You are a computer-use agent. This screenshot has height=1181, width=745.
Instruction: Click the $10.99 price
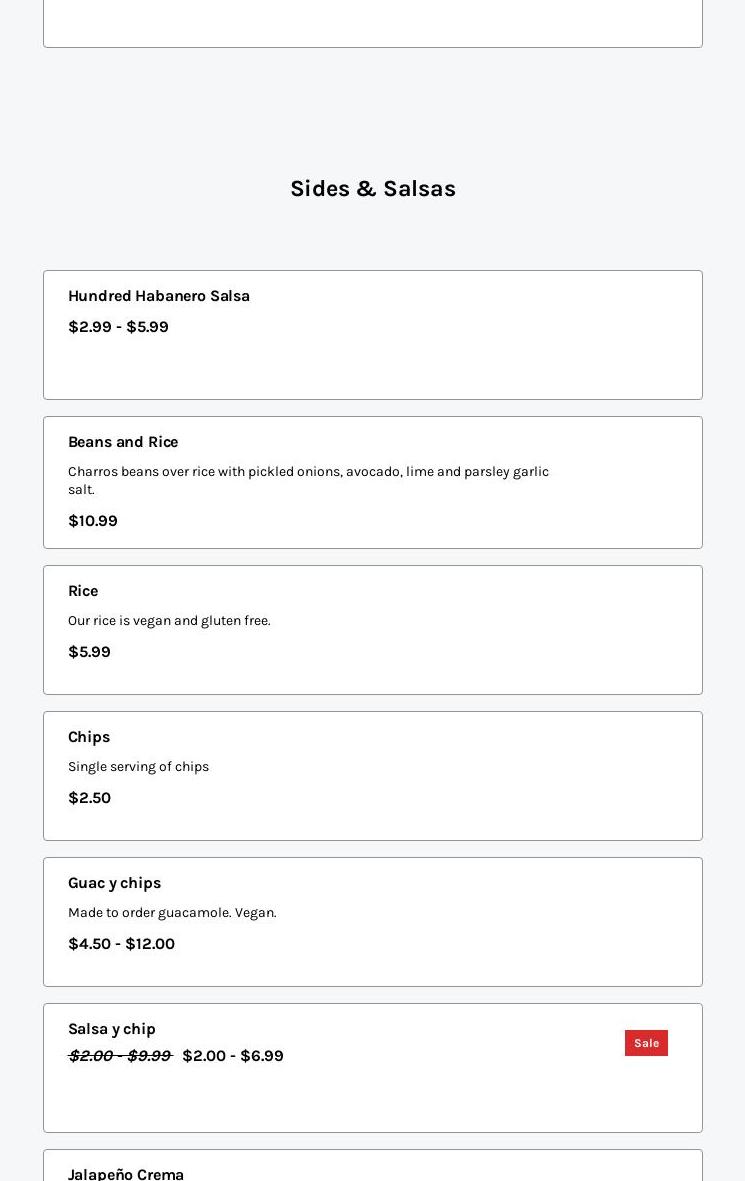(x=93, y=521)
